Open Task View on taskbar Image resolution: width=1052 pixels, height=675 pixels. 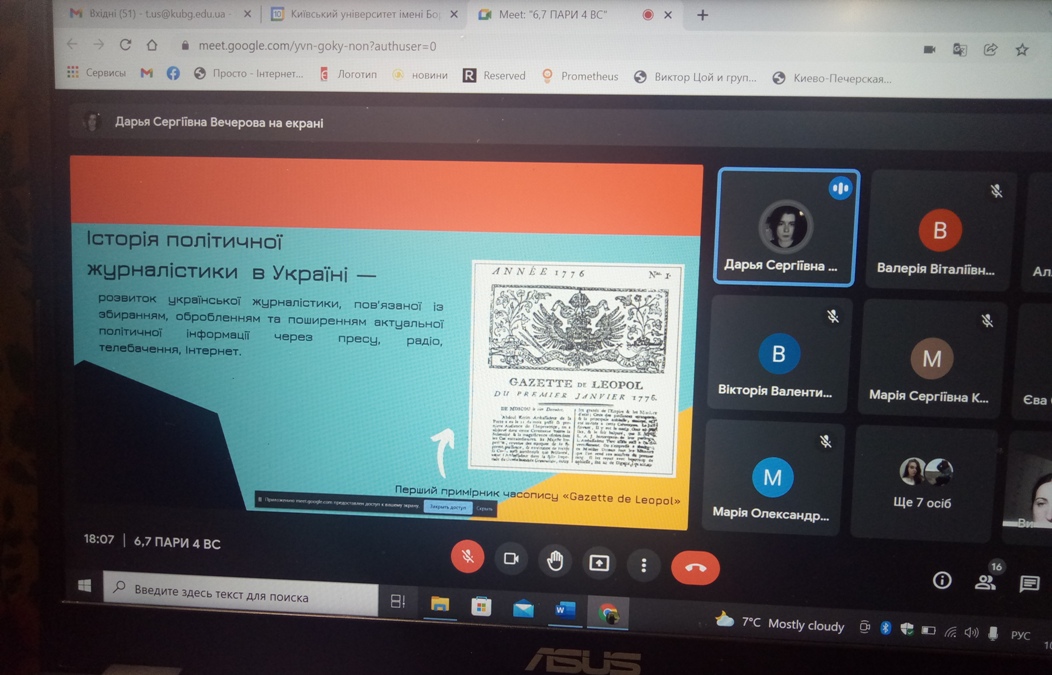pos(398,601)
